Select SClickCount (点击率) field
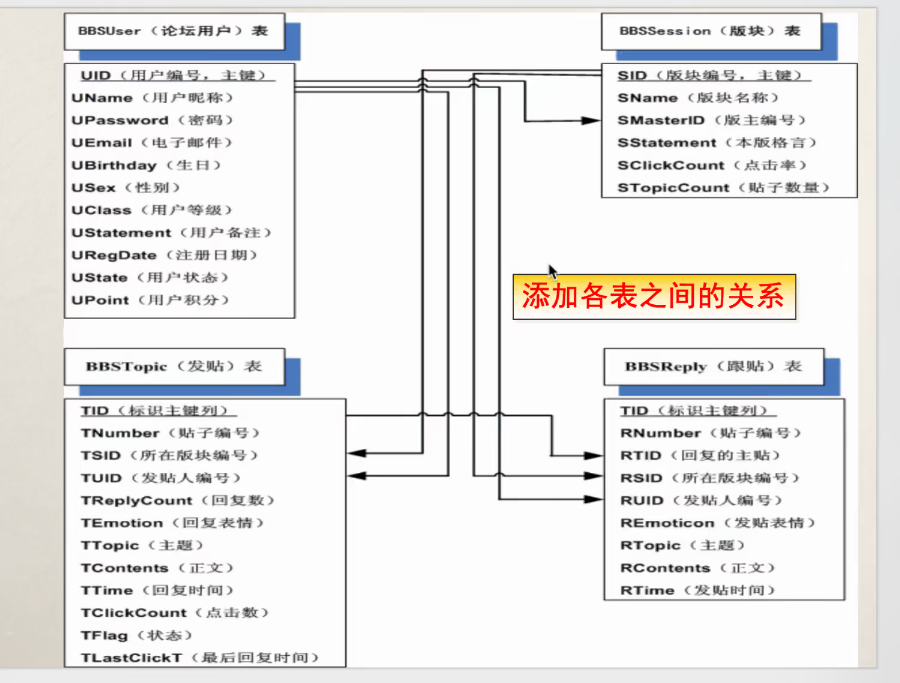The image size is (900, 683). (x=712, y=165)
